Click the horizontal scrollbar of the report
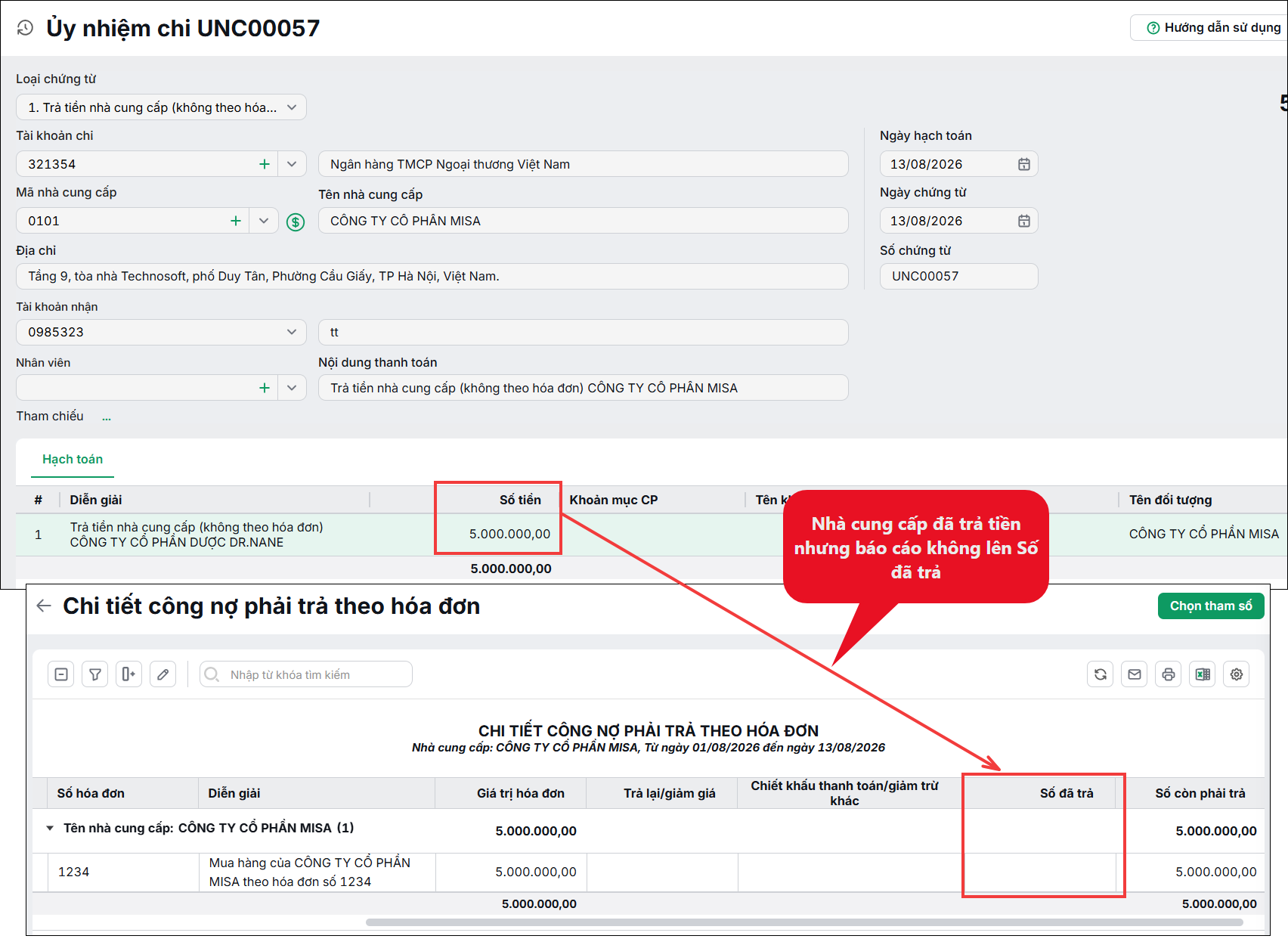1288x942 pixels. coord(804,922)
